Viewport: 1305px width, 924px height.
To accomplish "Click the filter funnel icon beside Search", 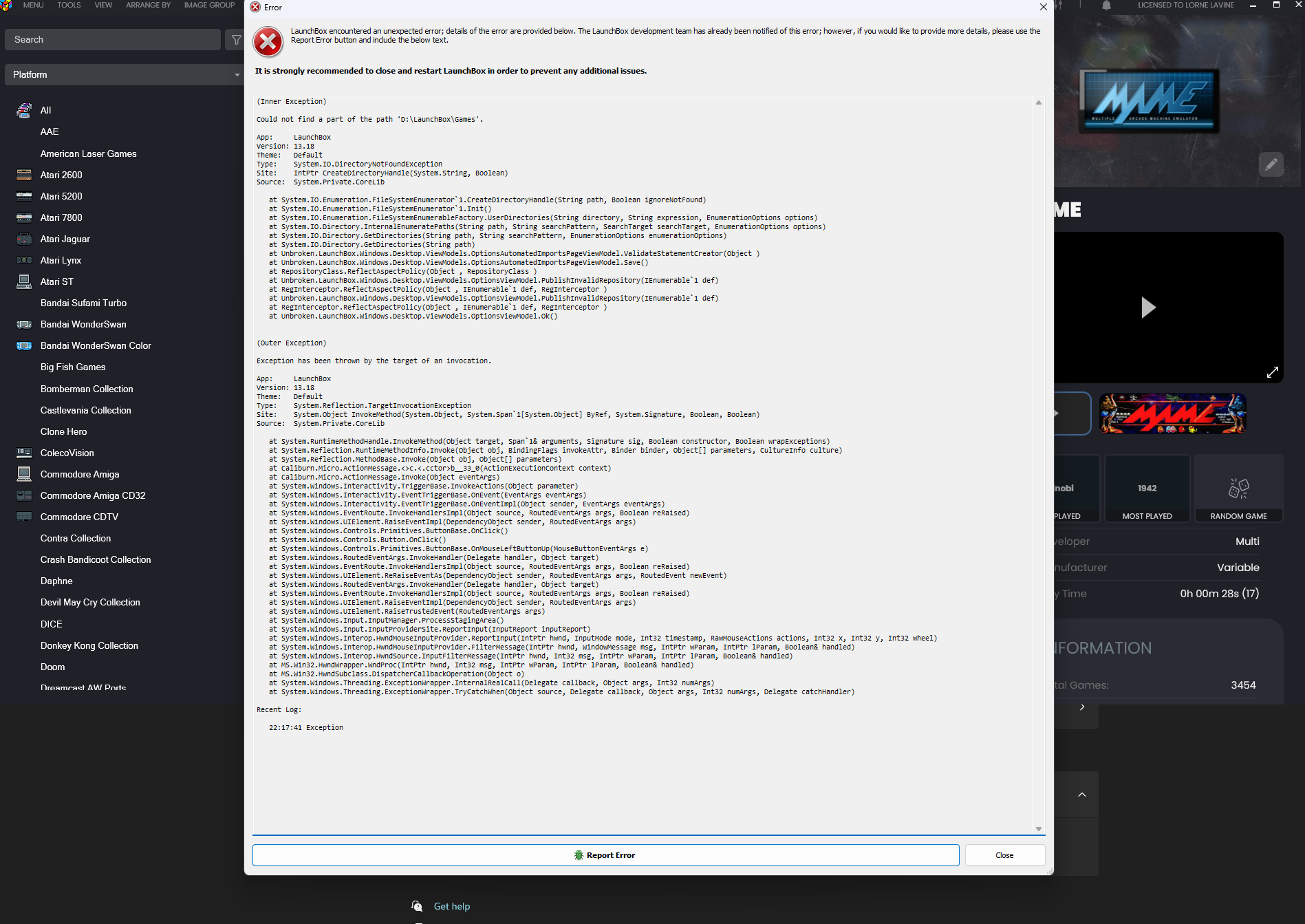I will pos(236,40).
